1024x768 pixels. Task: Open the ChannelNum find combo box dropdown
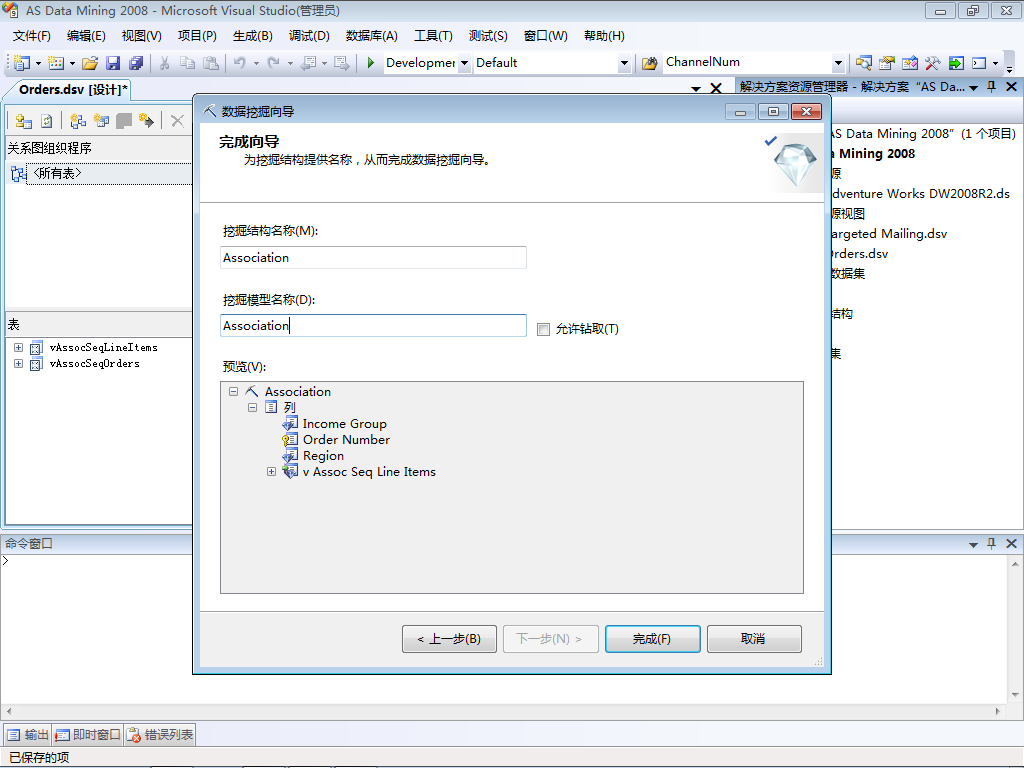click(838, 63)
